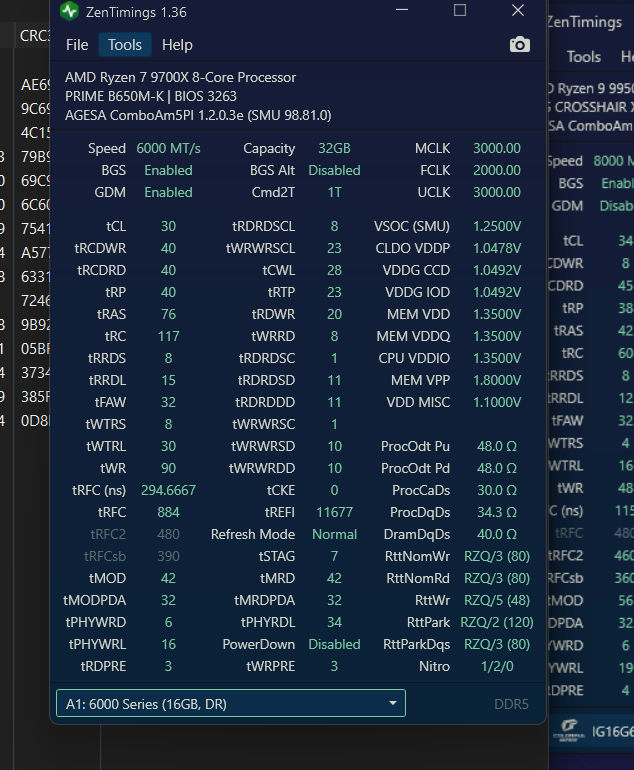Click the DramDqDs value 40.0 Ω

coord(497,534)
